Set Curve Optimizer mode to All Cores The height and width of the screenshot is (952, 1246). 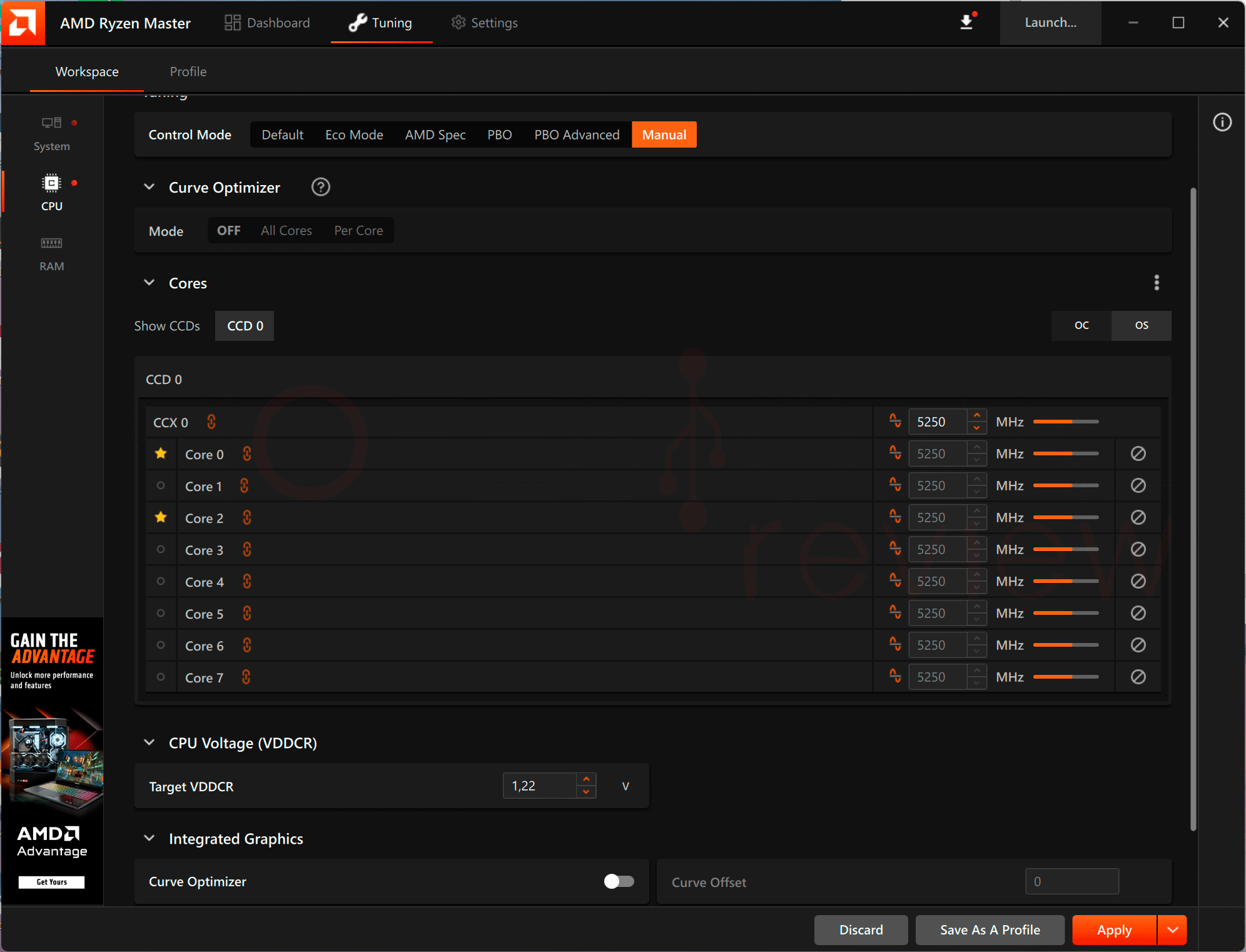tap(286, 231)
